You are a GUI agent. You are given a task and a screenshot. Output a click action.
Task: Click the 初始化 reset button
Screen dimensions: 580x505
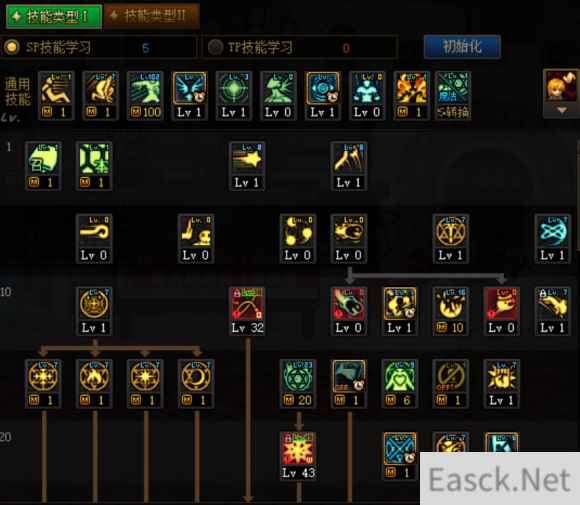click(462, 47)
